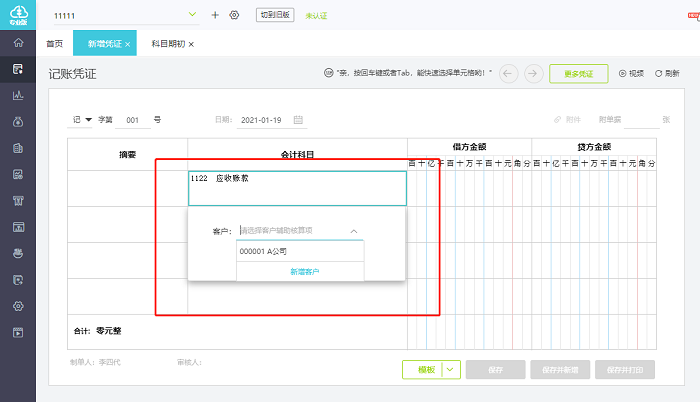Open the video tutorial sidebar icon
The height and width of the screenshot is (402, 700).
tap(18, 332)
